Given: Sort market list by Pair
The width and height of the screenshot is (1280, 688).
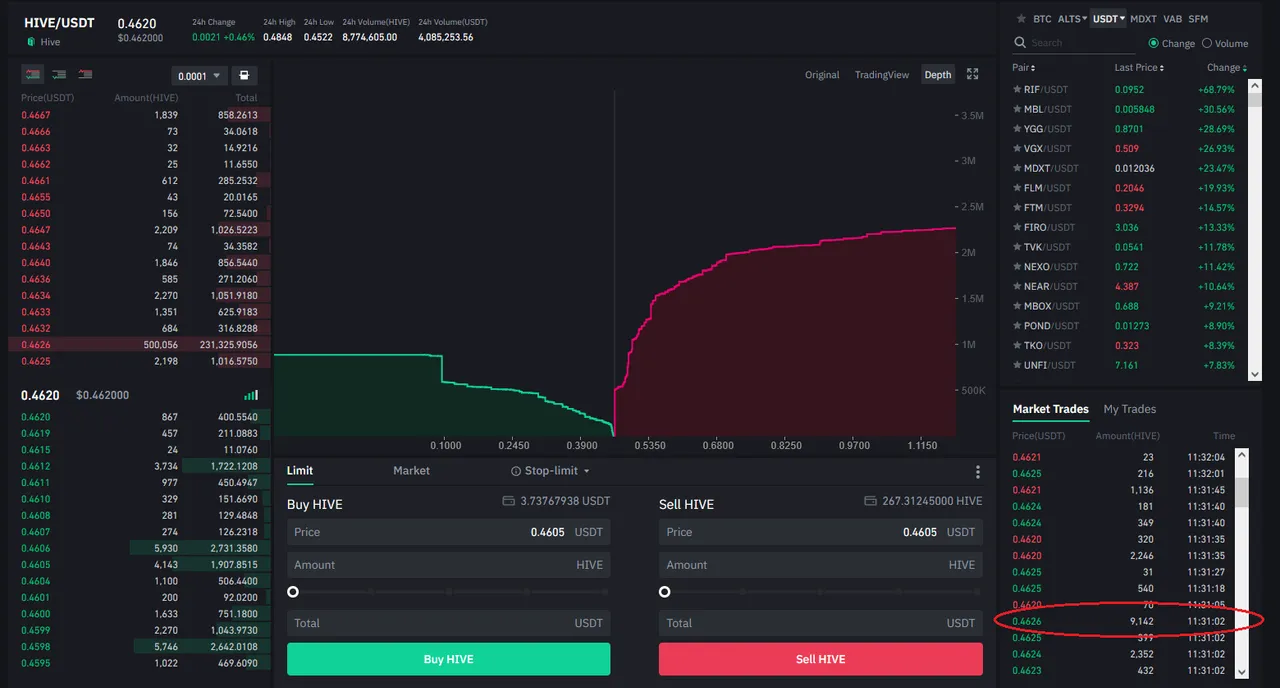Looking at the screenshot, I should click(x=1024, y=68).
